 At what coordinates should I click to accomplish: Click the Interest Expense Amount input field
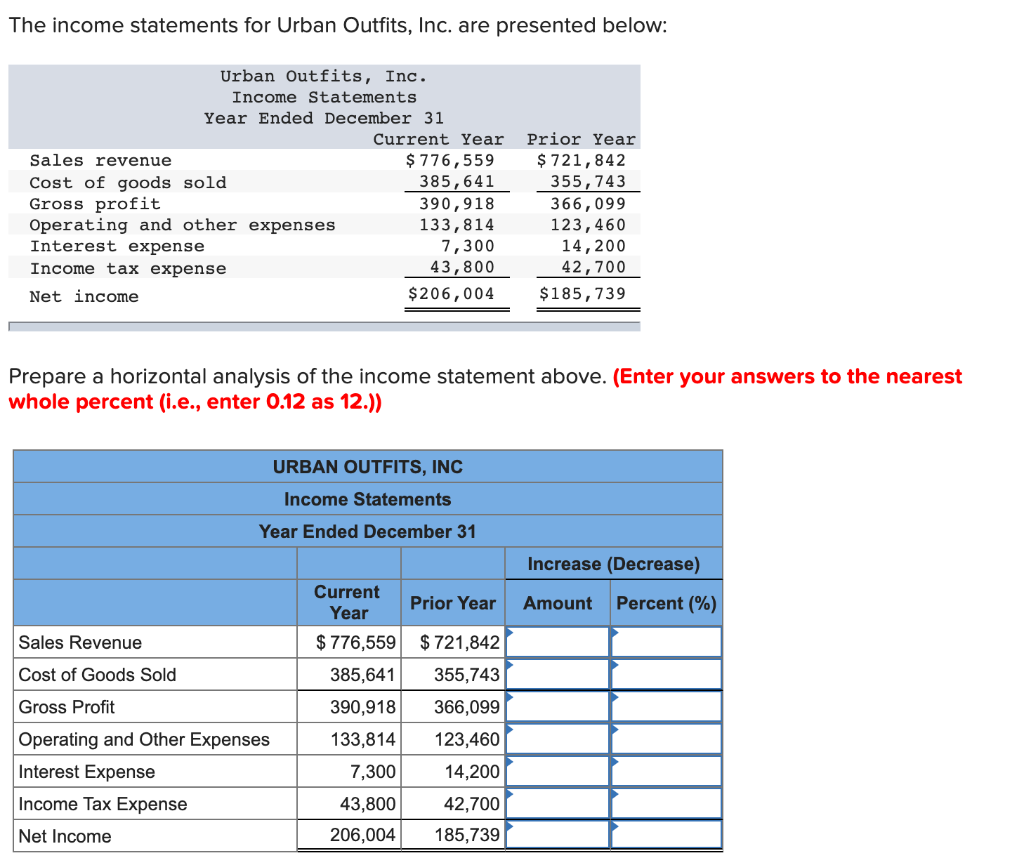(x=558, y=771)
